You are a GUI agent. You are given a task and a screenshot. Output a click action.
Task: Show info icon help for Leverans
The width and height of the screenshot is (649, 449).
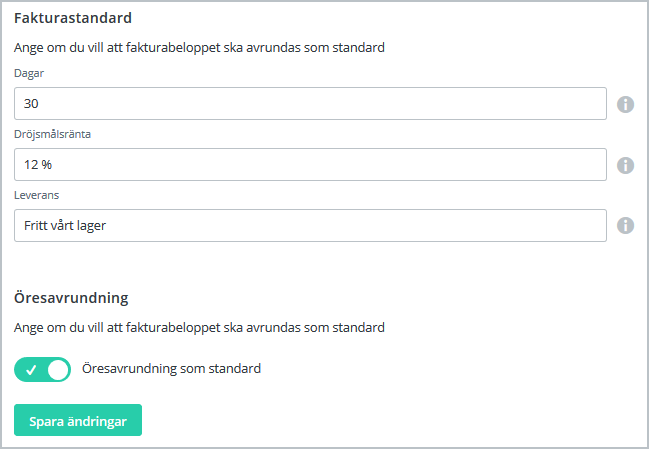[626, 226]
